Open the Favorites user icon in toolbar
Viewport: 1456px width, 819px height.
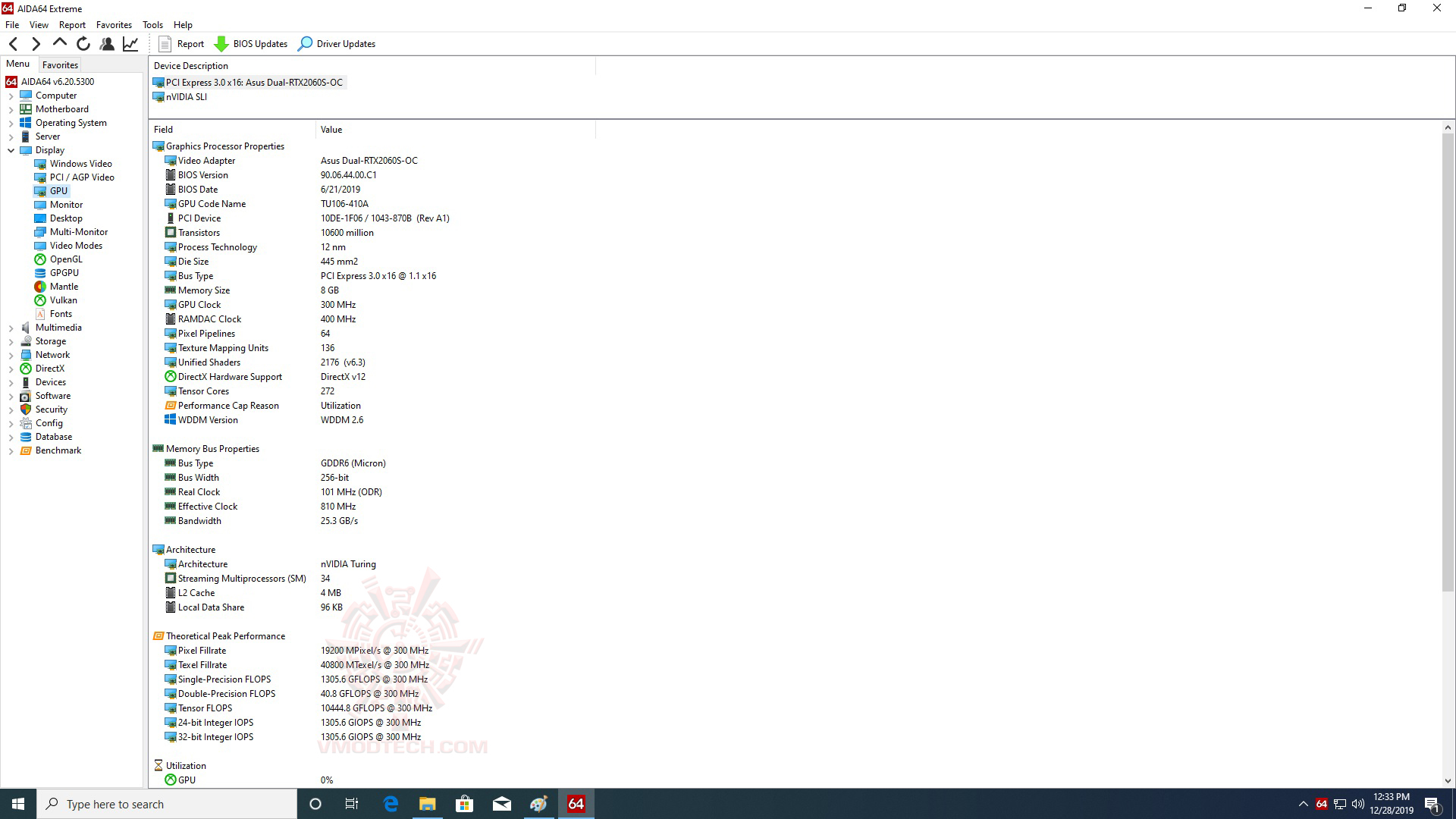pyautogui.click(x=107, y=44)
